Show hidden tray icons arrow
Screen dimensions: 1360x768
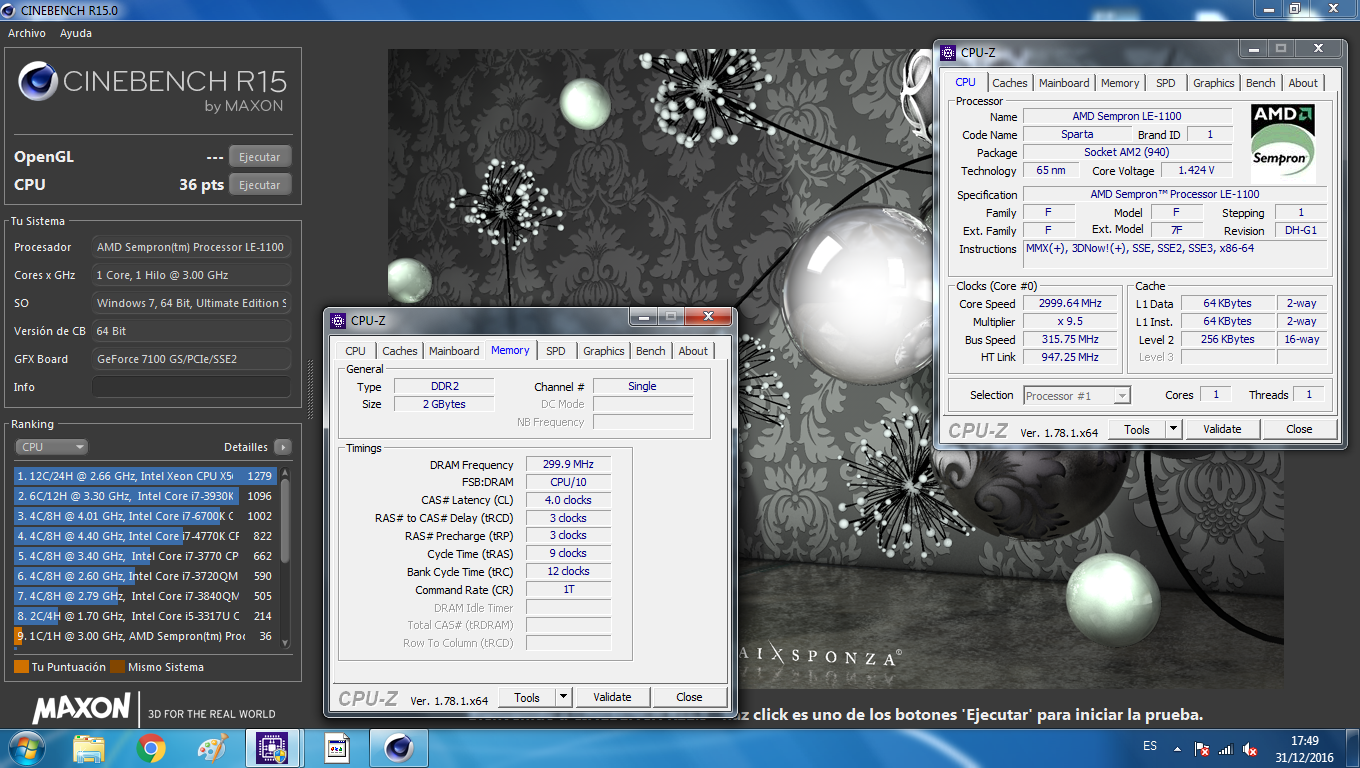coord(1179,747)
